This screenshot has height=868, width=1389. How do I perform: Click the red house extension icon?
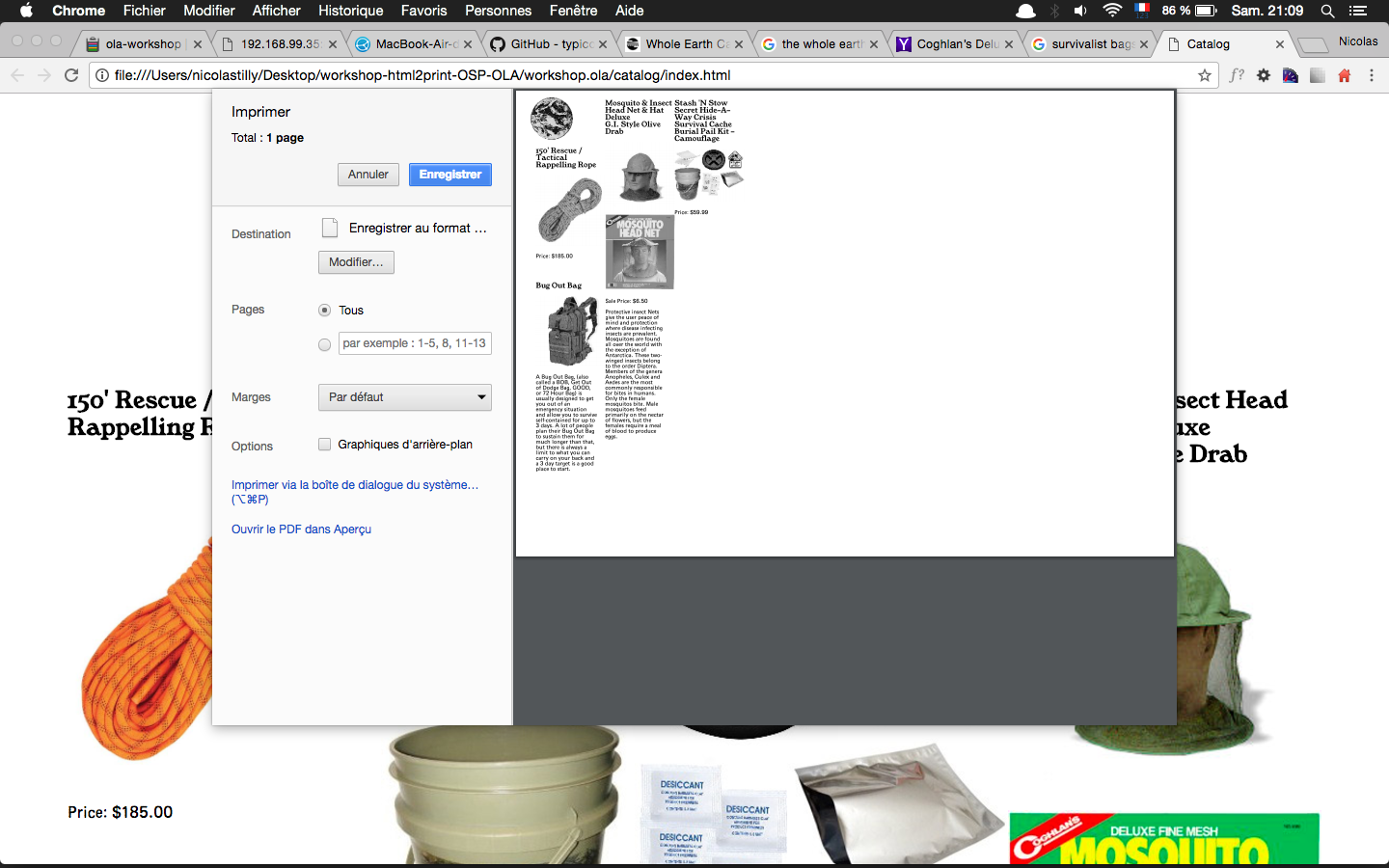tap(1345, 75)
